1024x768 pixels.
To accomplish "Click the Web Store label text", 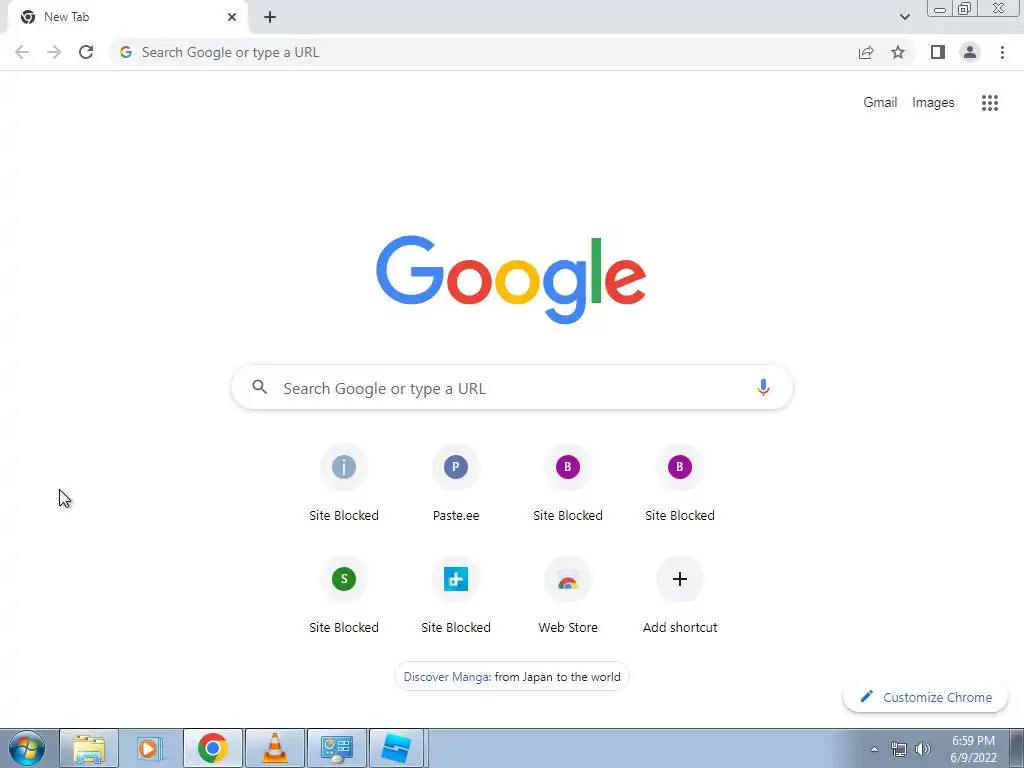I will pyautogui.click(x=568, y=627).
